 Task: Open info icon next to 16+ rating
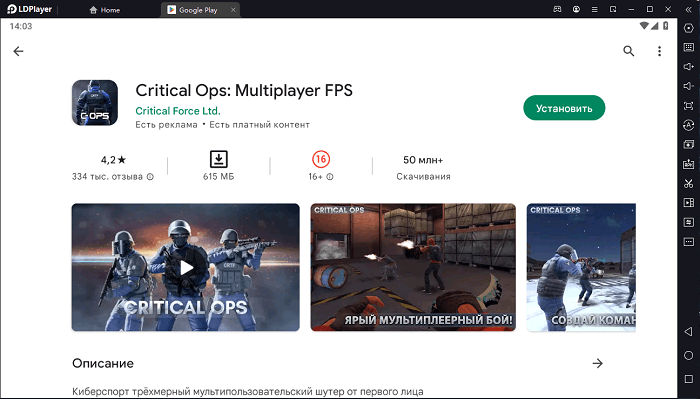(330, 177)
